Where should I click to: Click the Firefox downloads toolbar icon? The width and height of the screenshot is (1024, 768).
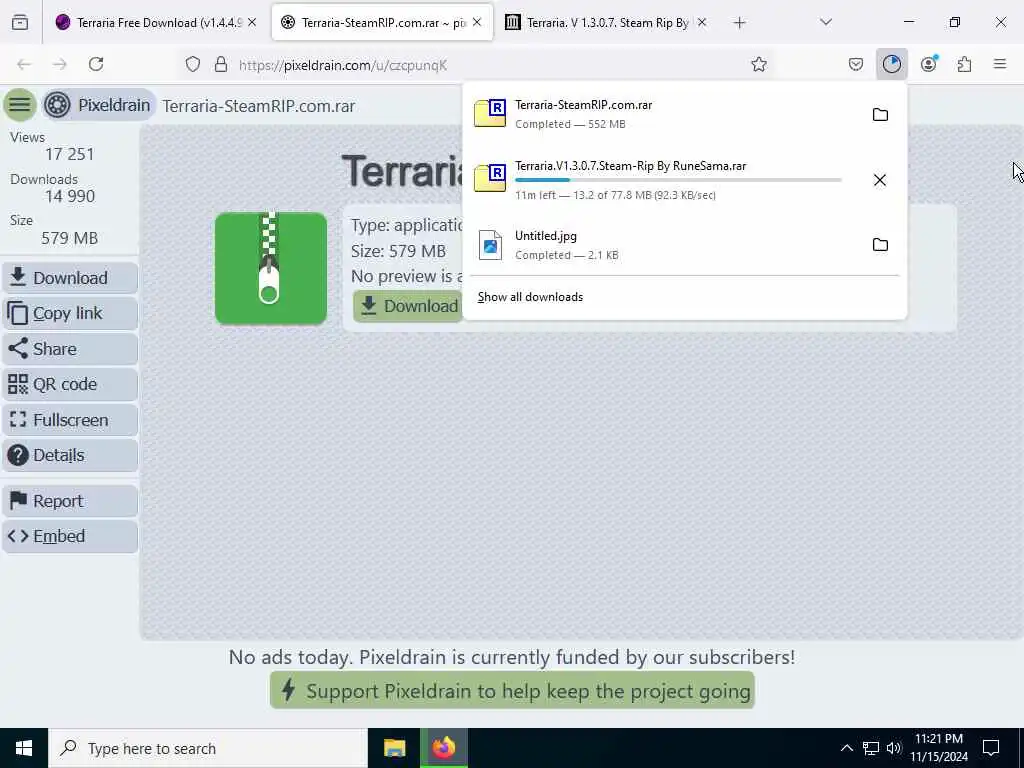coord(891,64)
